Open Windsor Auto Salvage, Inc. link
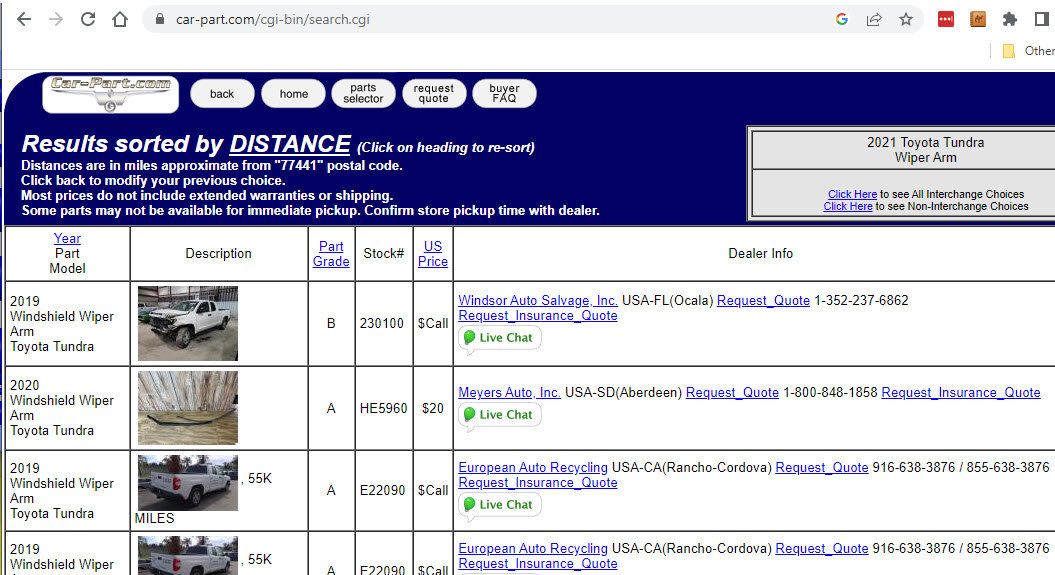The image size is (1055, 575). [x=538, y=300]
